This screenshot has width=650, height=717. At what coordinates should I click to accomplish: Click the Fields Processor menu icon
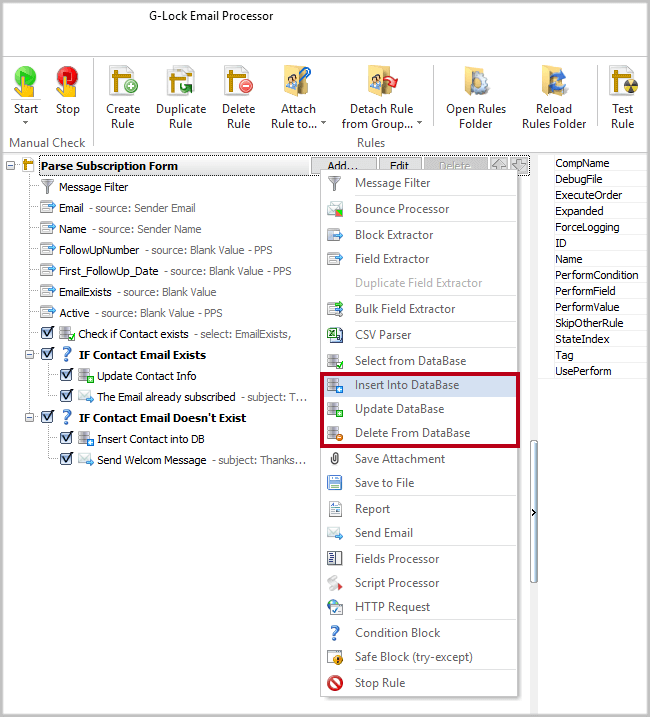(335, 558)
